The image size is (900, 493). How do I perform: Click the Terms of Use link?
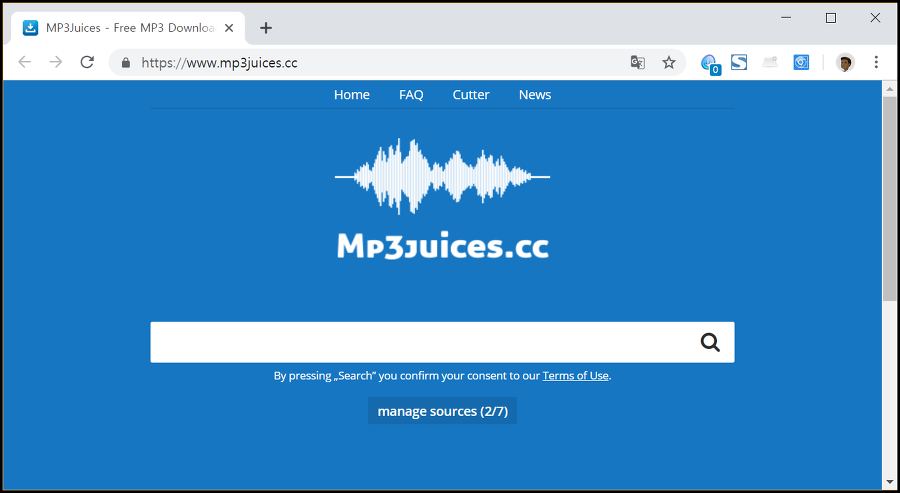click(575, 376)
